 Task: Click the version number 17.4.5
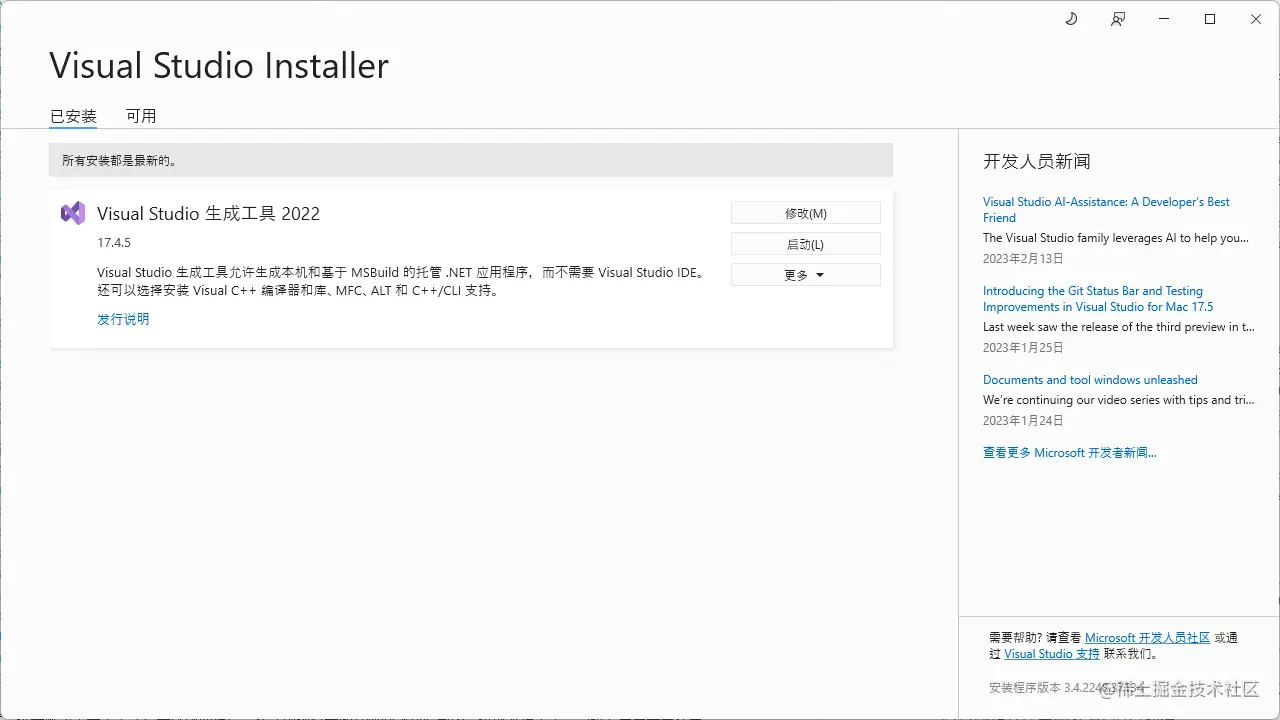pos(114,243)
